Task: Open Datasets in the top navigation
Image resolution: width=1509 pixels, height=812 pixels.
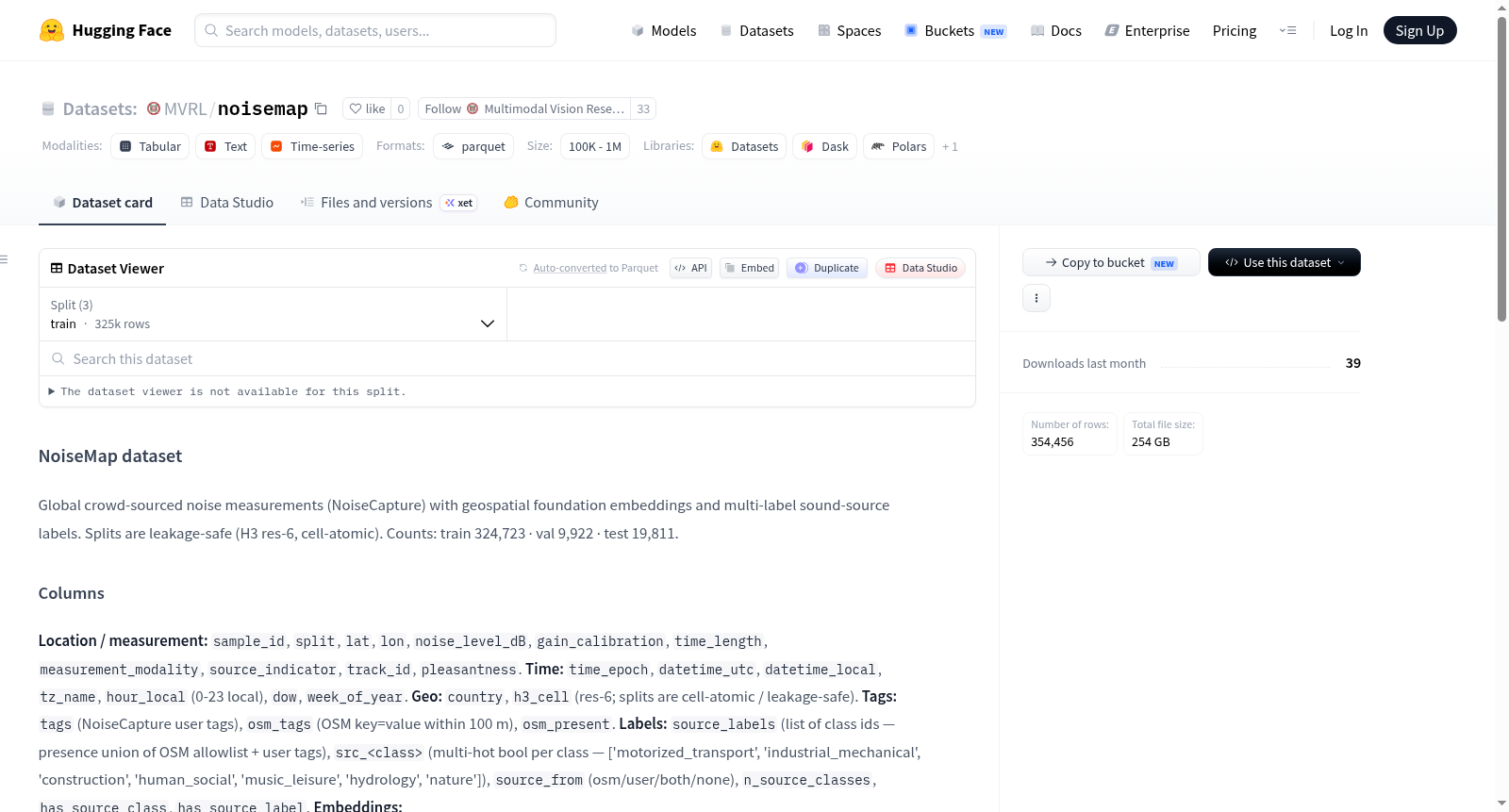Action: (x=757, y=30)
